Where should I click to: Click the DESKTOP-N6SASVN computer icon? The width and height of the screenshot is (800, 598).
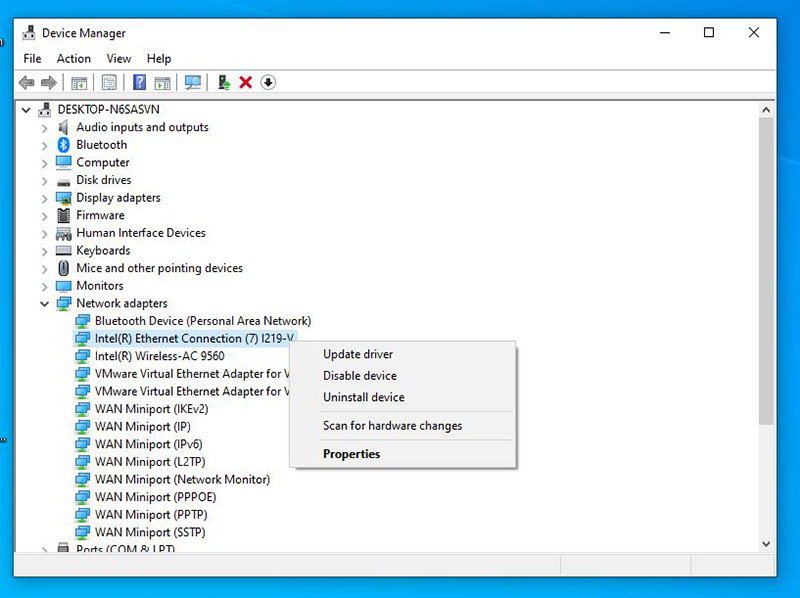[45, 109]
